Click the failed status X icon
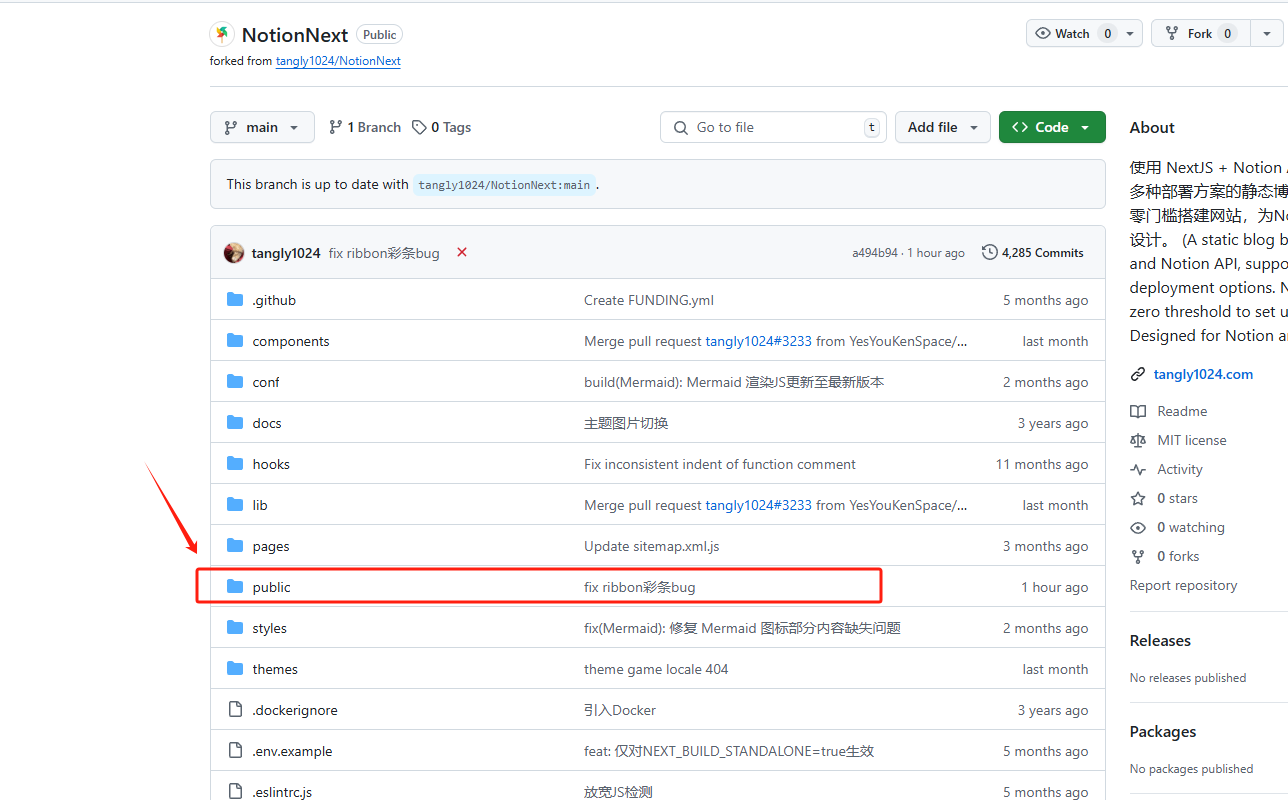 pos(462,252)
